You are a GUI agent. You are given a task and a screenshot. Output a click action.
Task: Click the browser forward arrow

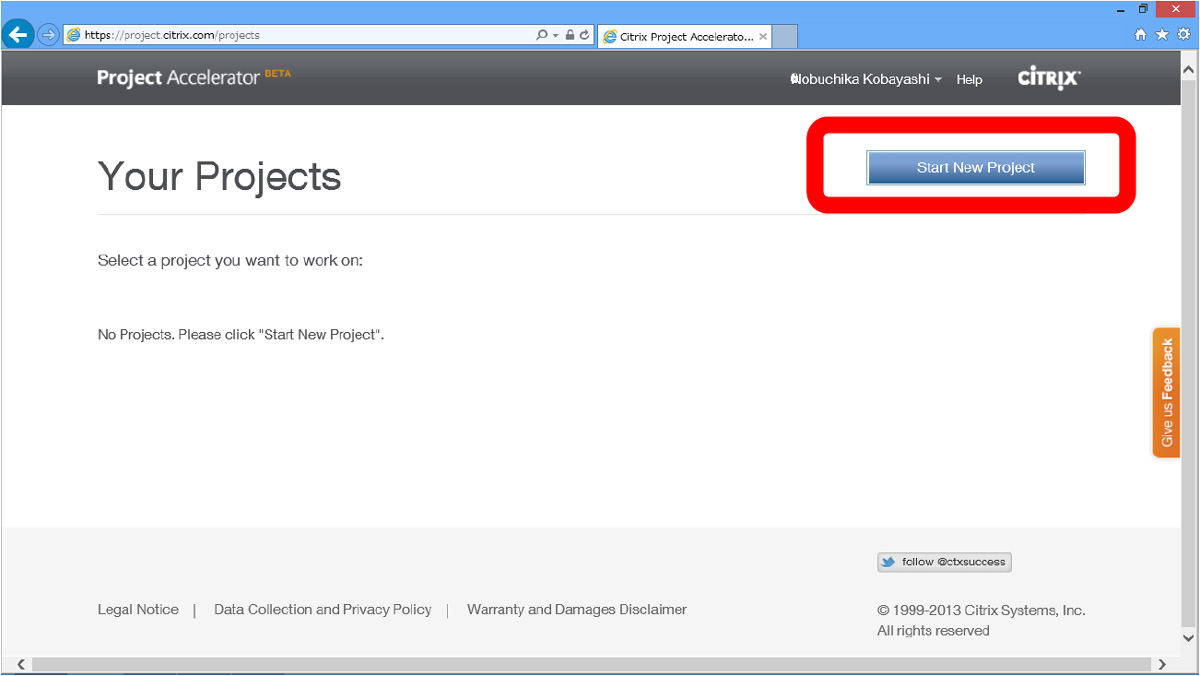pos(48,35)
